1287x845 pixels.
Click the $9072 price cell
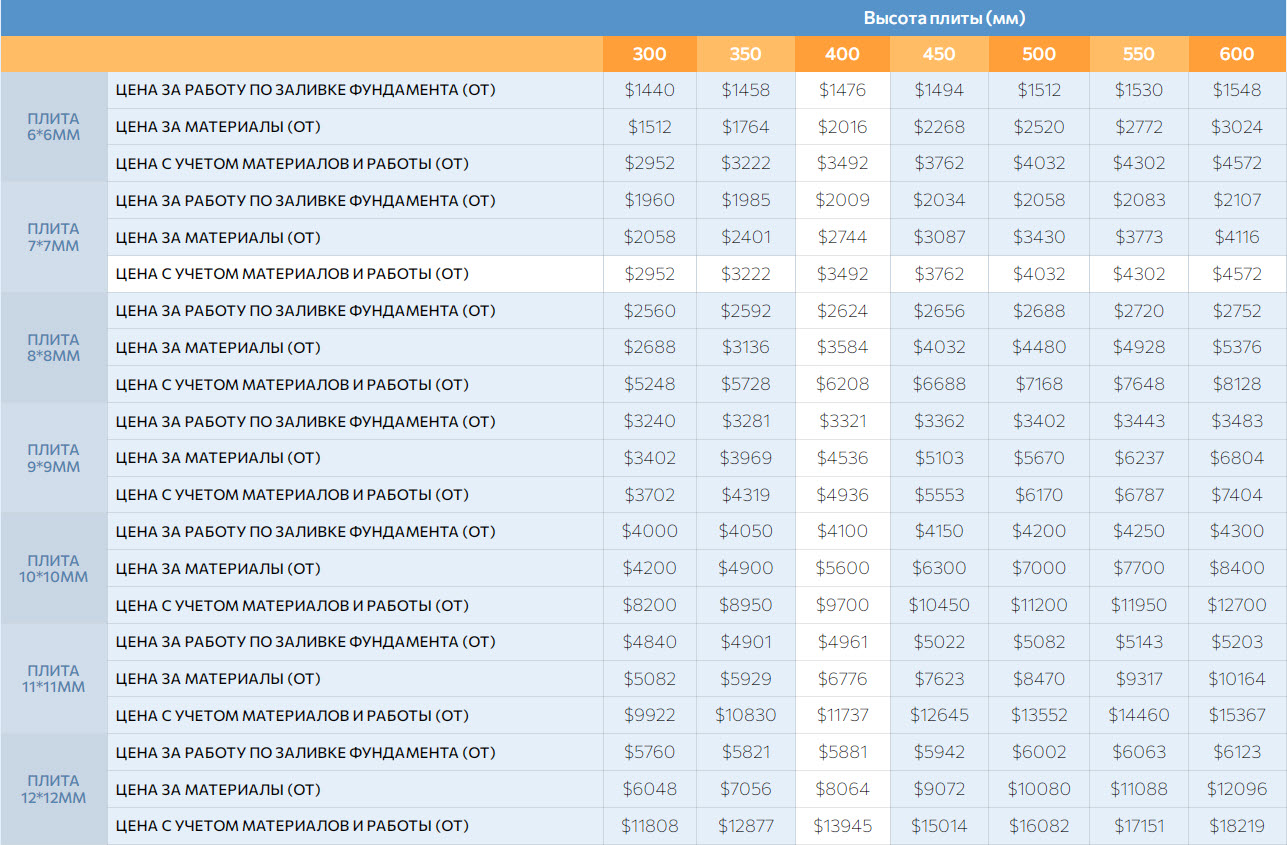(x=939, y=790)
